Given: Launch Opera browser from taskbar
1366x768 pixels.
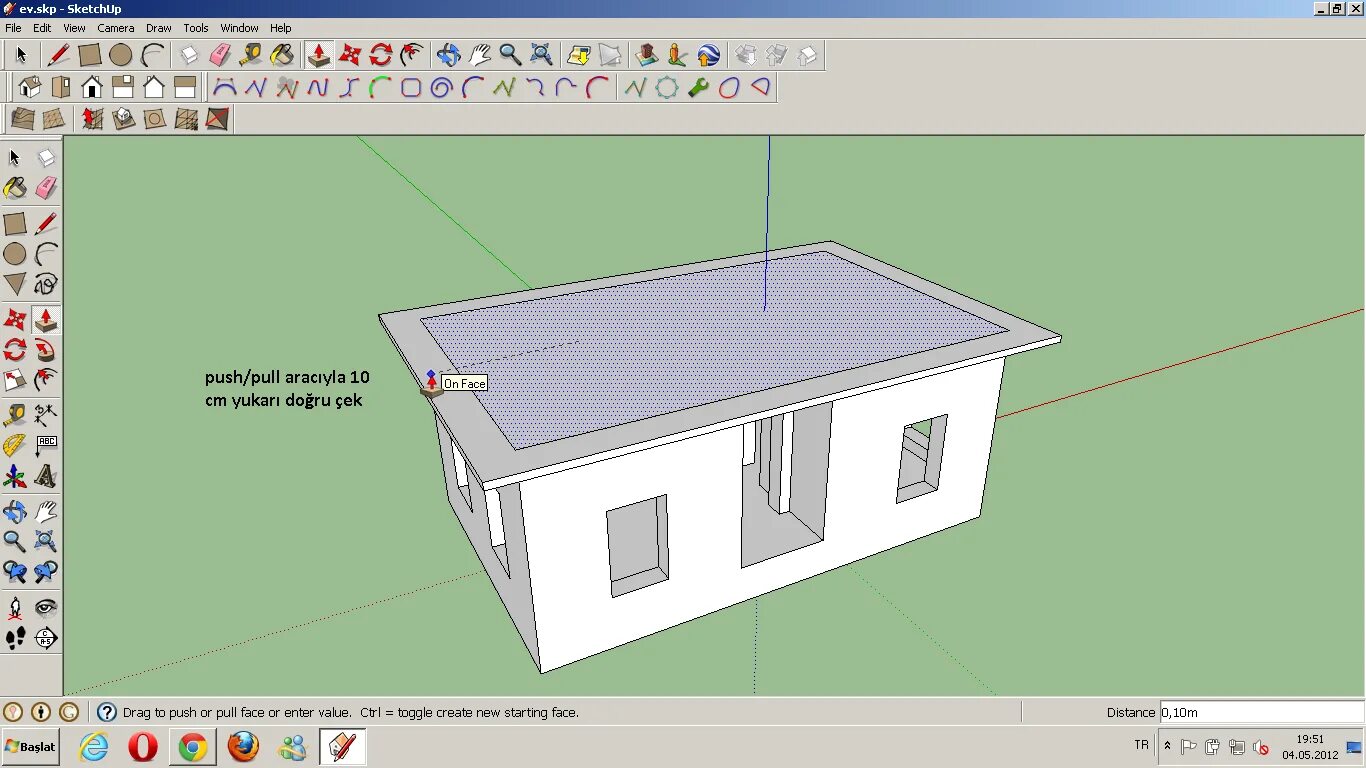Looking at the screenshot, I should 143,747.
